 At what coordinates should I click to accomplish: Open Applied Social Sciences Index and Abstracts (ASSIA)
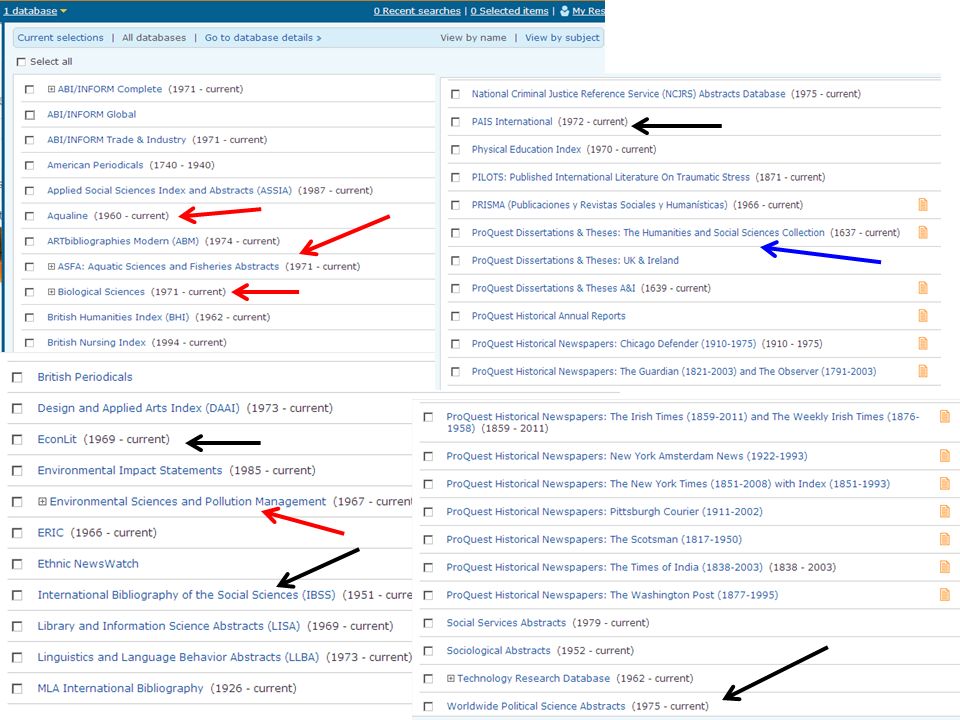click(170, 190)
